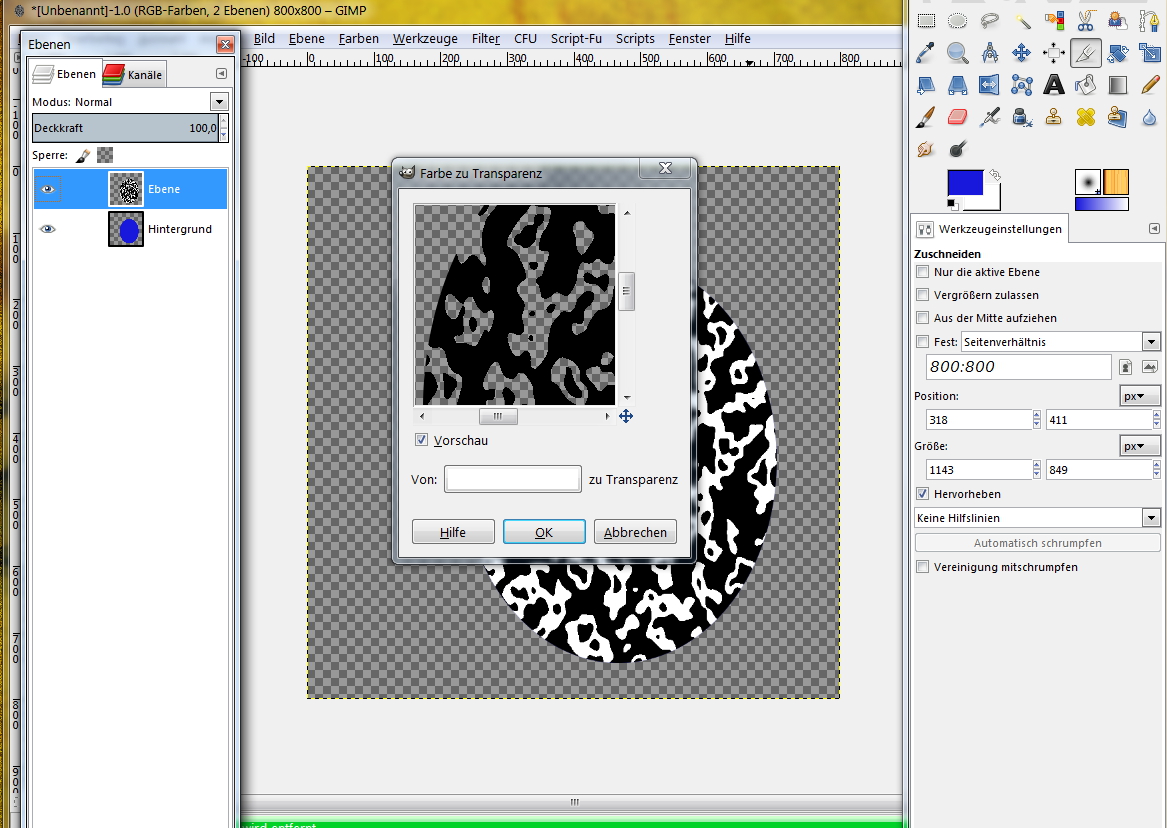Select the Heal bandage tool
This screenshot has height=828, width=1167.
(1086, 117)
